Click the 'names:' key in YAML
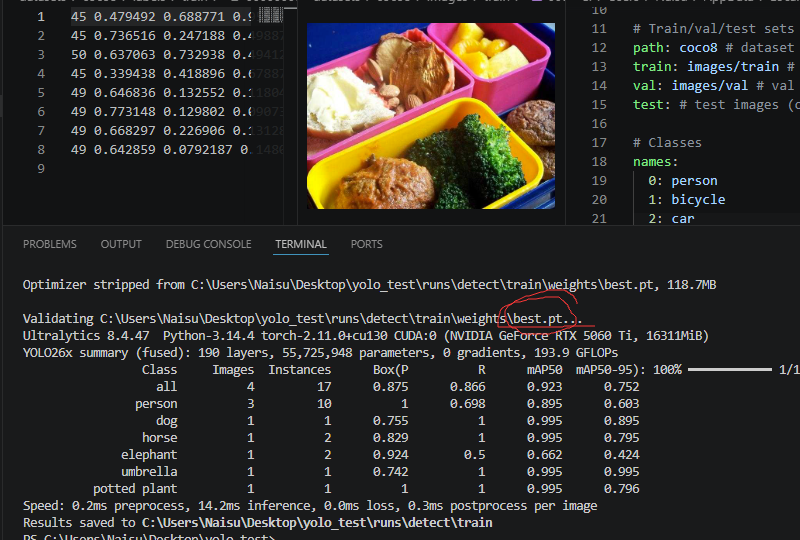This screenshot has width=800, height=540. point(656,161)
